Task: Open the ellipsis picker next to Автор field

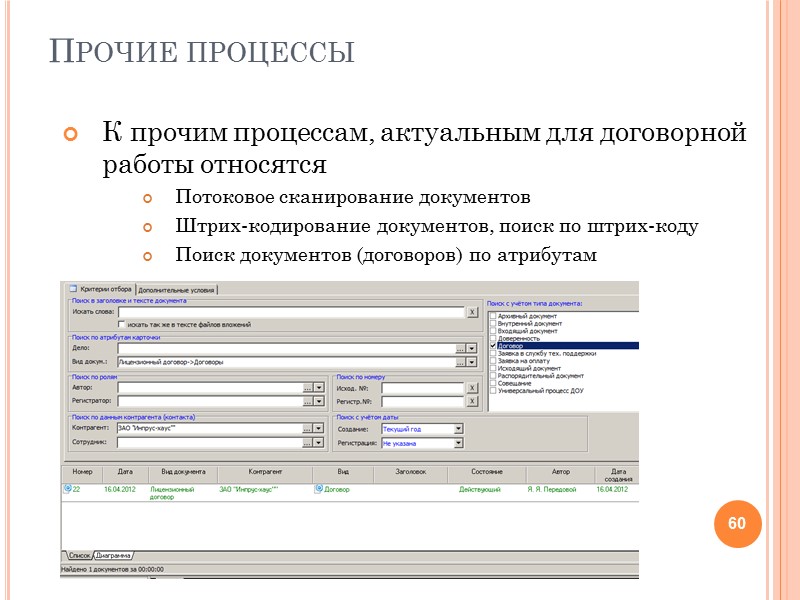Action: coord(305,388)
